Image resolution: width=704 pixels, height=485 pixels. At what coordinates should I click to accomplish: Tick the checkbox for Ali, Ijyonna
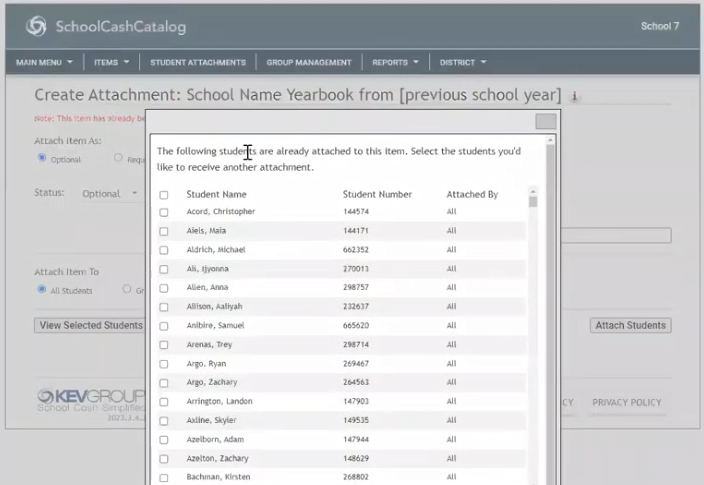(164, 269)
